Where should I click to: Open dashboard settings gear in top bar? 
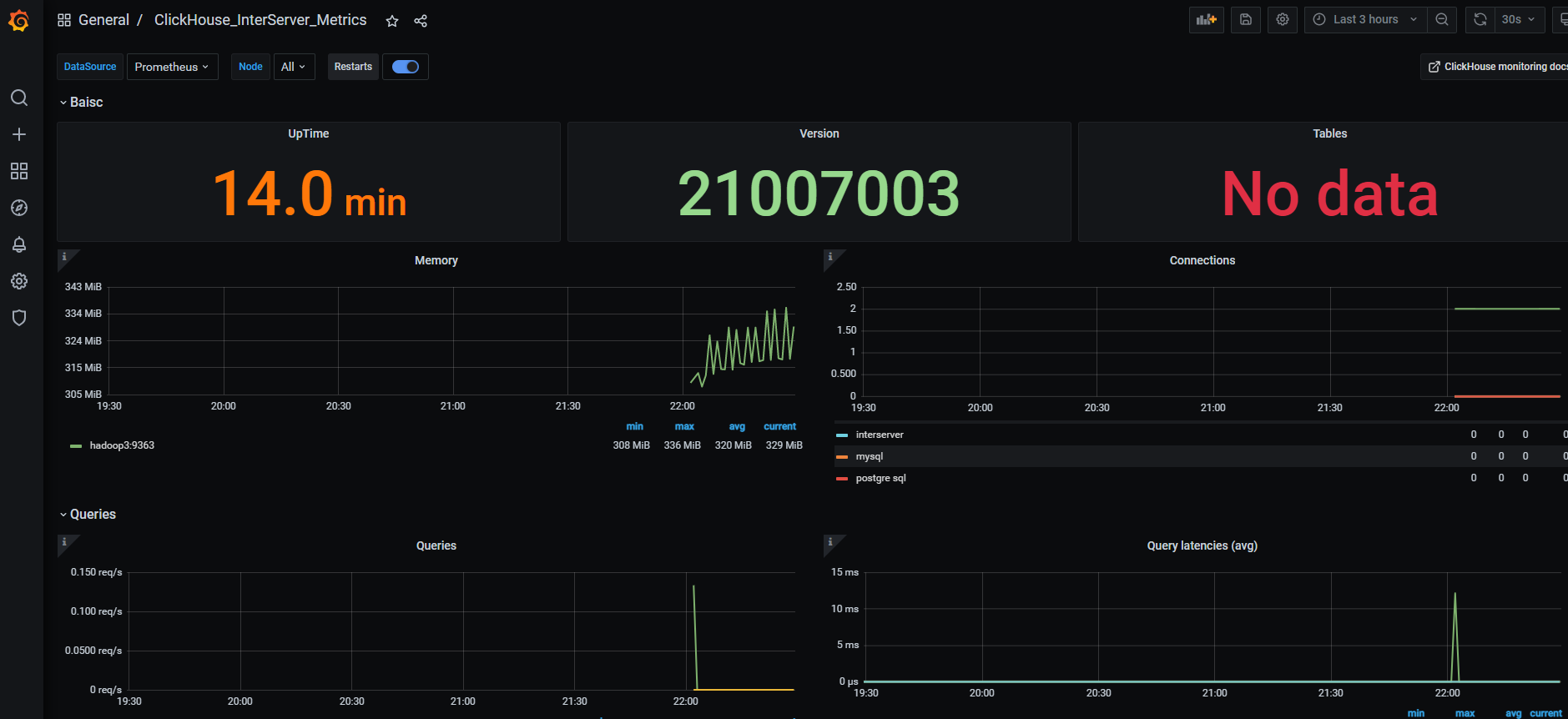[1283, 19]
